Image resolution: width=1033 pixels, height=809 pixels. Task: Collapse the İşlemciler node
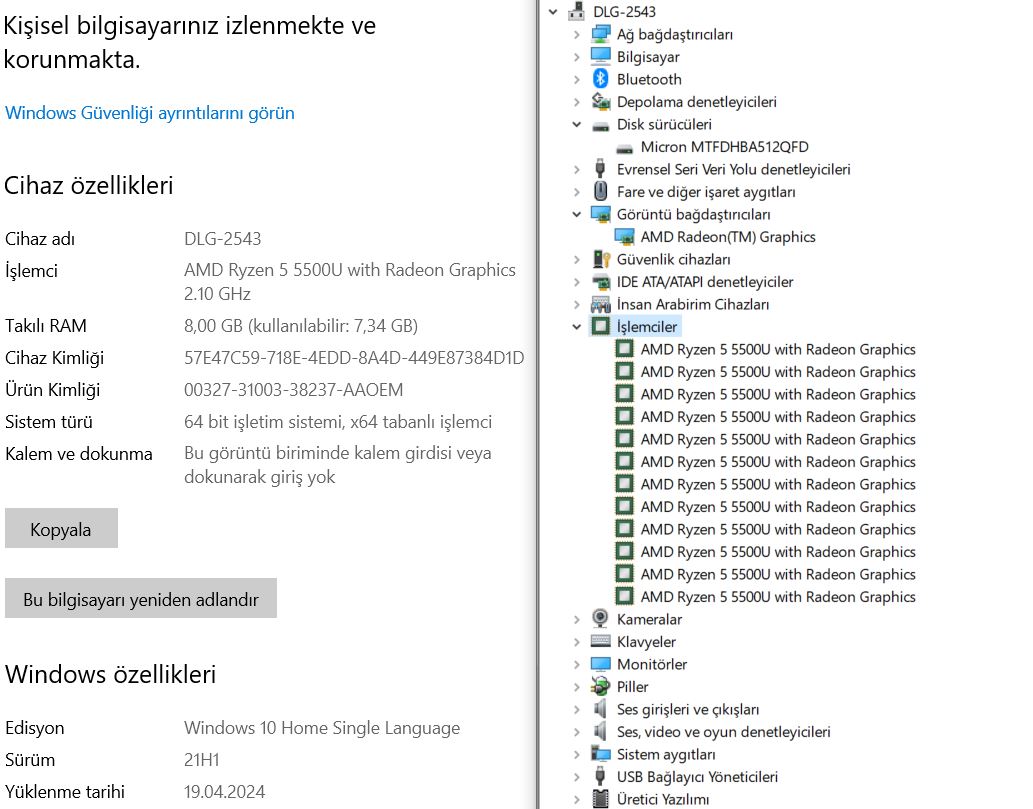click(576, 327)
